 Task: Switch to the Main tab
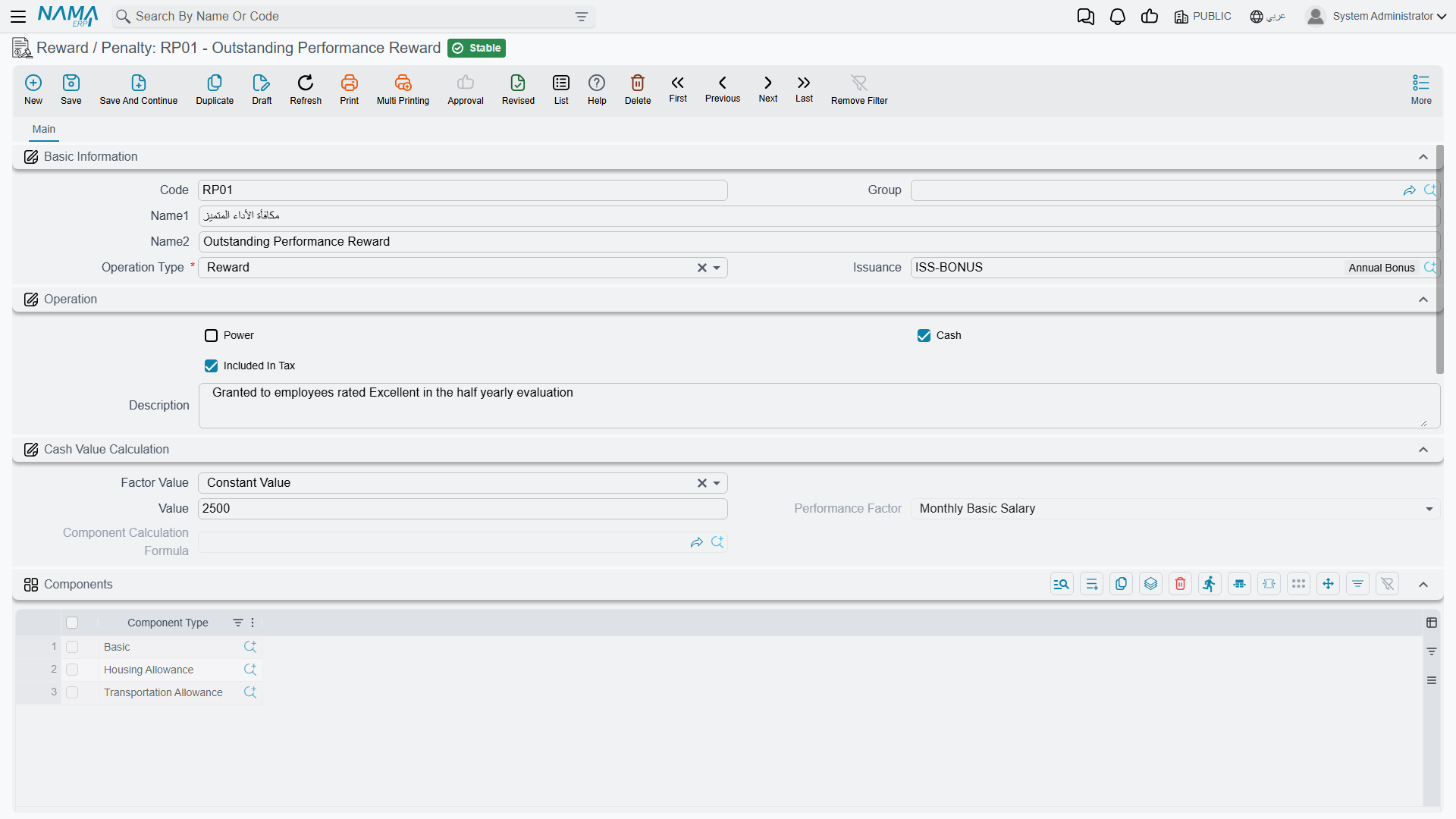(44, 129)
